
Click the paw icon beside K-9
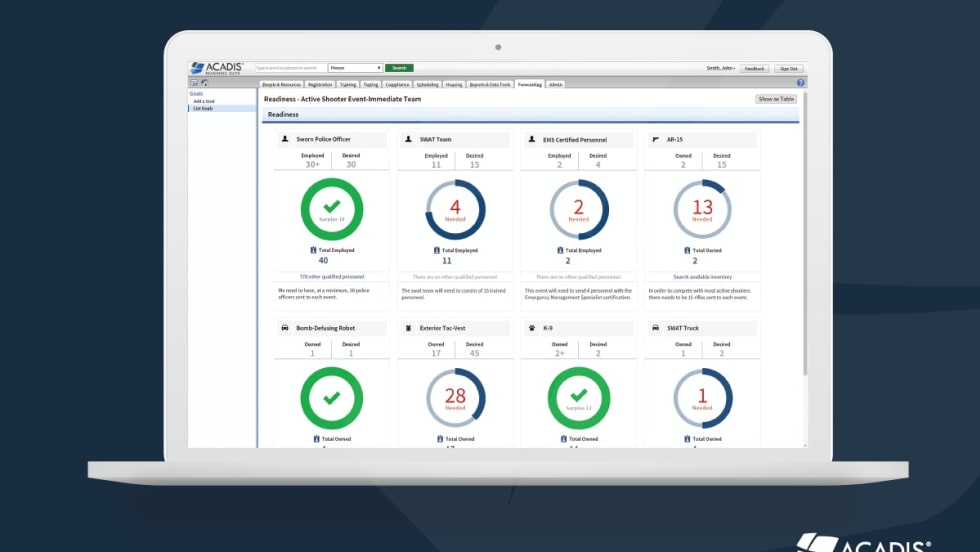[x=532, y=328]
